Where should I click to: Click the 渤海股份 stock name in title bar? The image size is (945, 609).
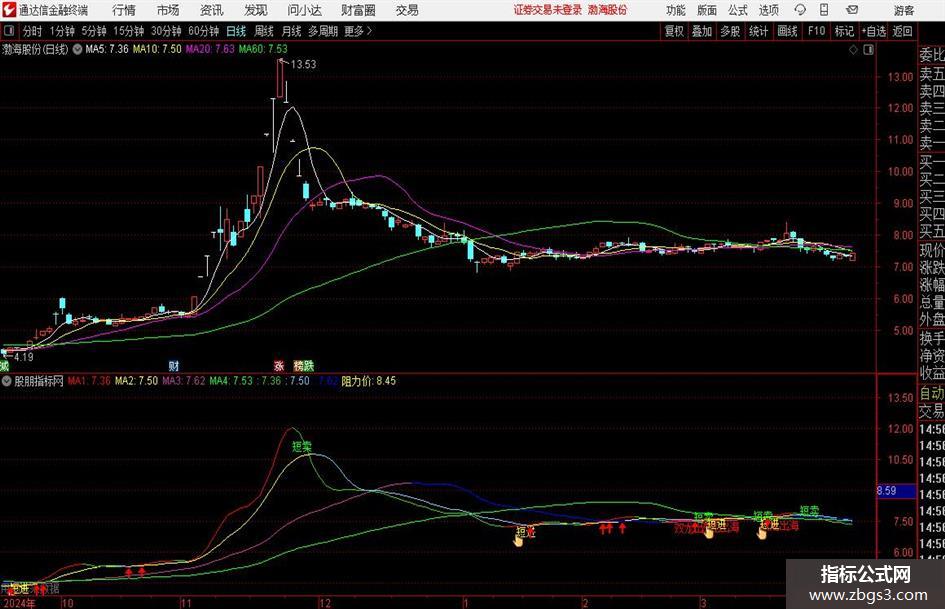point(608,10)
